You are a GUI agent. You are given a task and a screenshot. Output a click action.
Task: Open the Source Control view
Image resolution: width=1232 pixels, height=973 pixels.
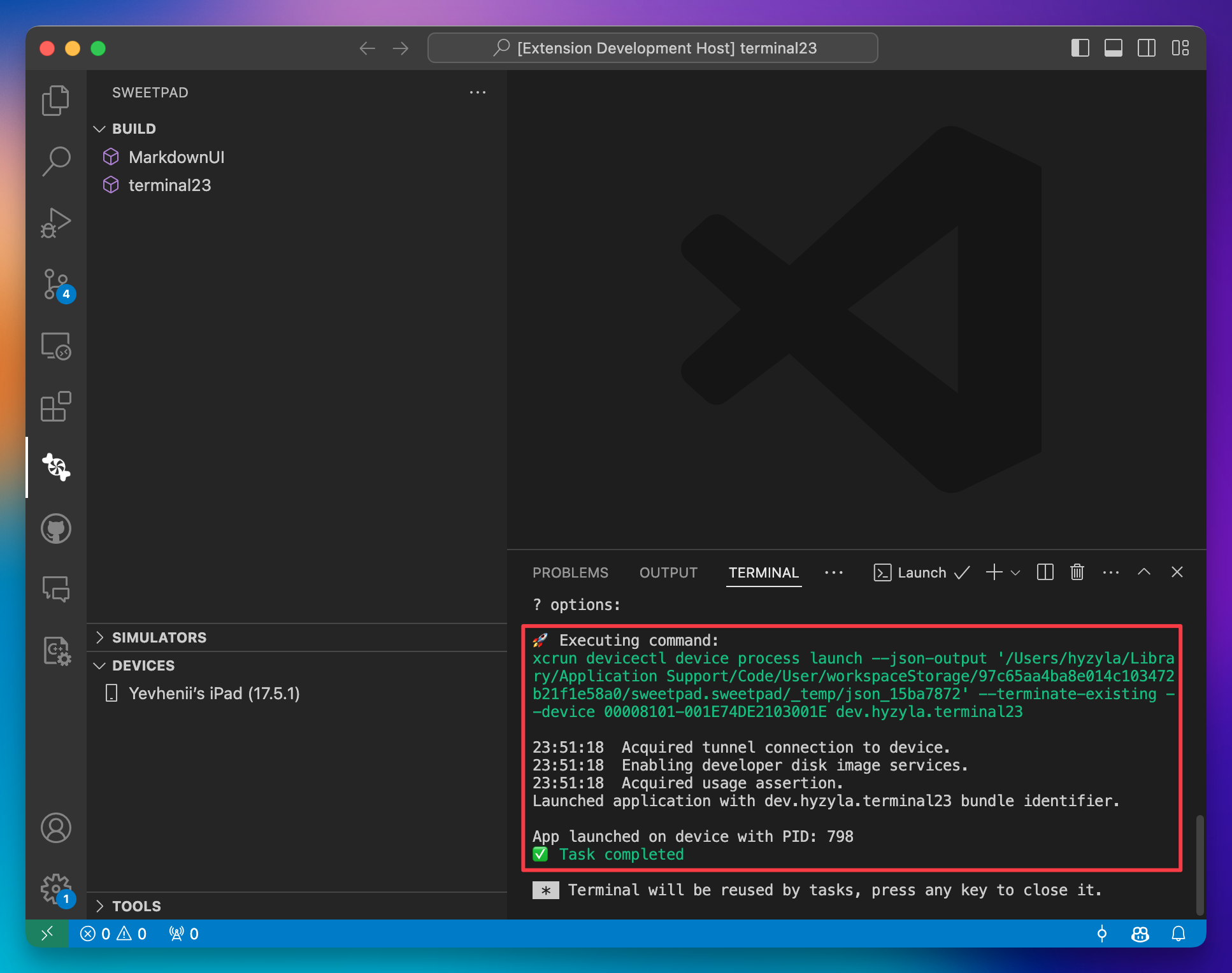click(x=56, y=285)
